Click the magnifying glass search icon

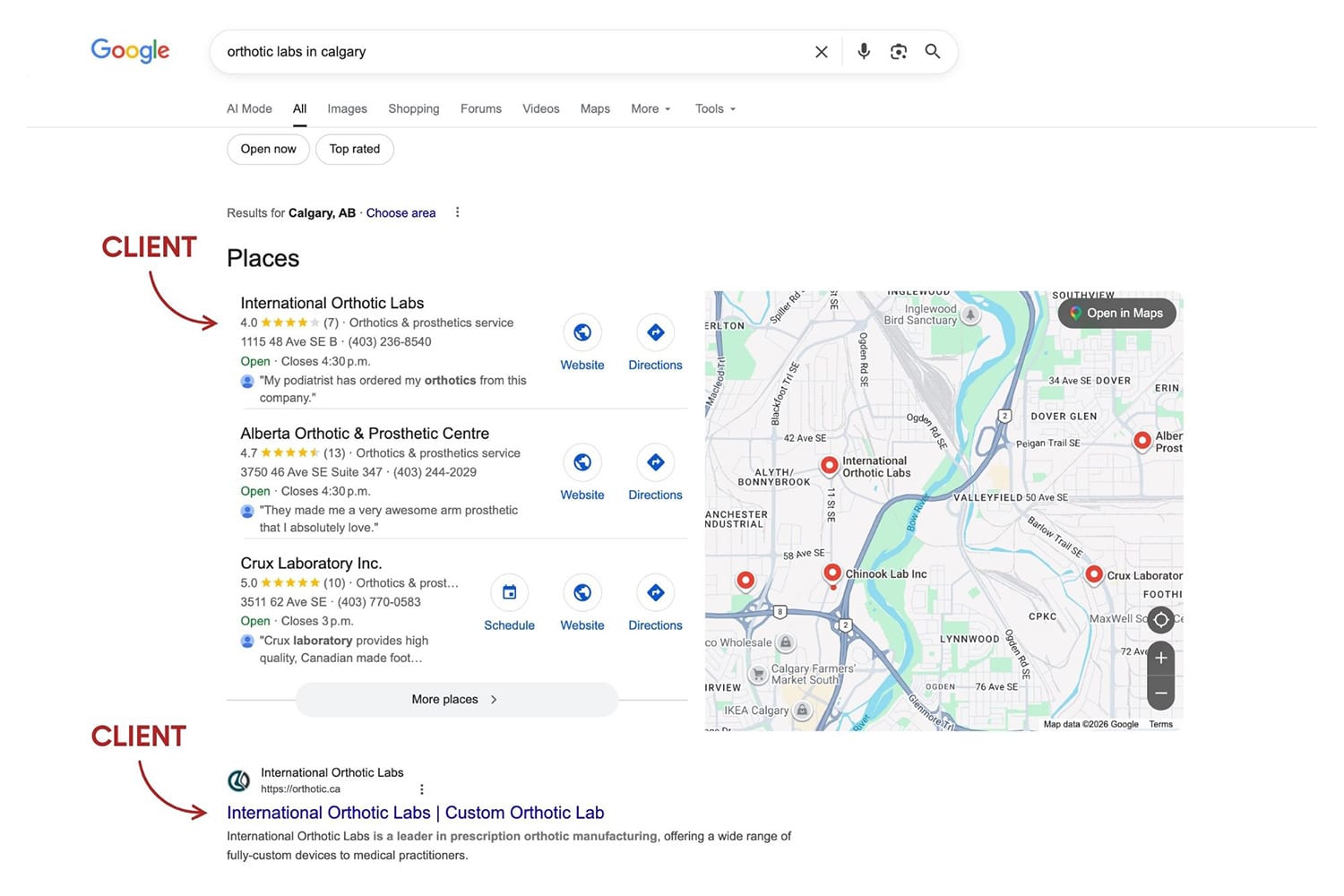[933, 51]
